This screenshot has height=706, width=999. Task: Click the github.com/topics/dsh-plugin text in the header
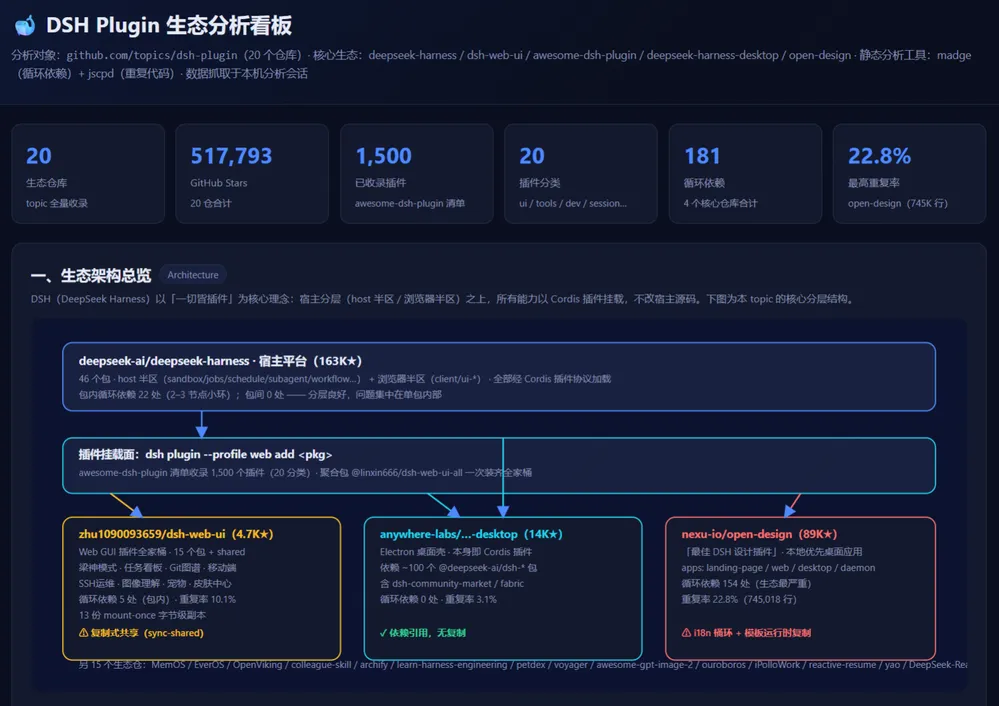point(152,55)
